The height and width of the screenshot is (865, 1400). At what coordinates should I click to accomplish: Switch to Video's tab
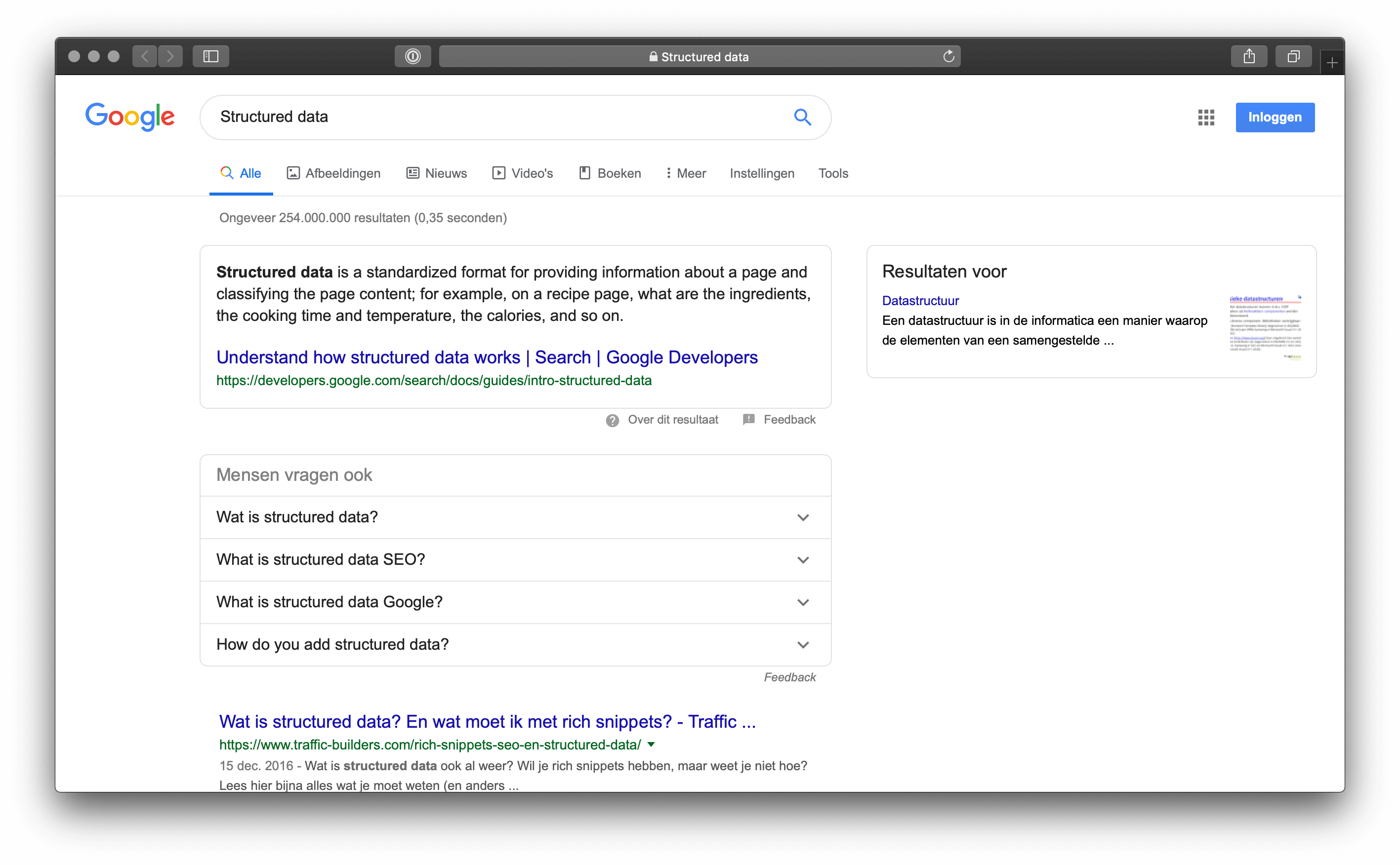[523, 173]
